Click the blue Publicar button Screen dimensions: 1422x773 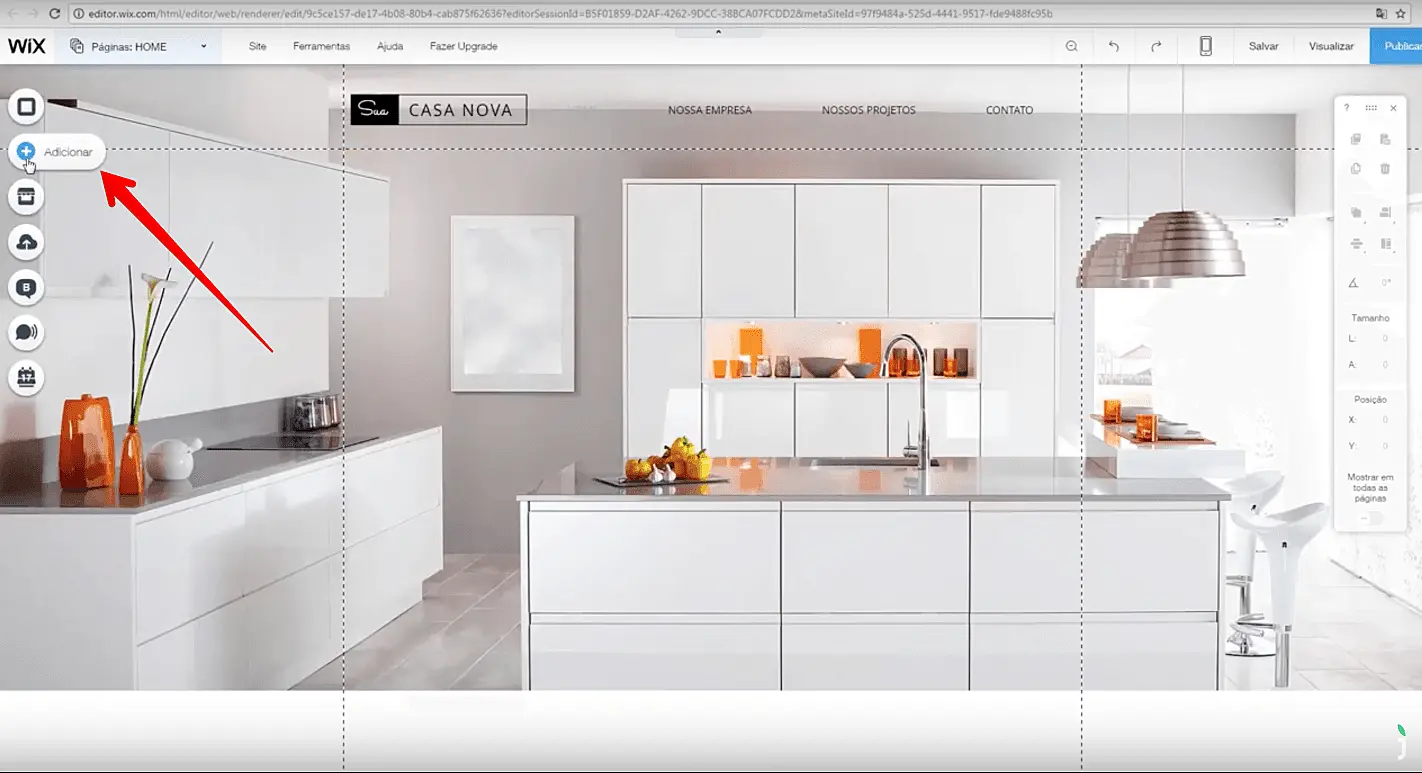click(1398, 46)
